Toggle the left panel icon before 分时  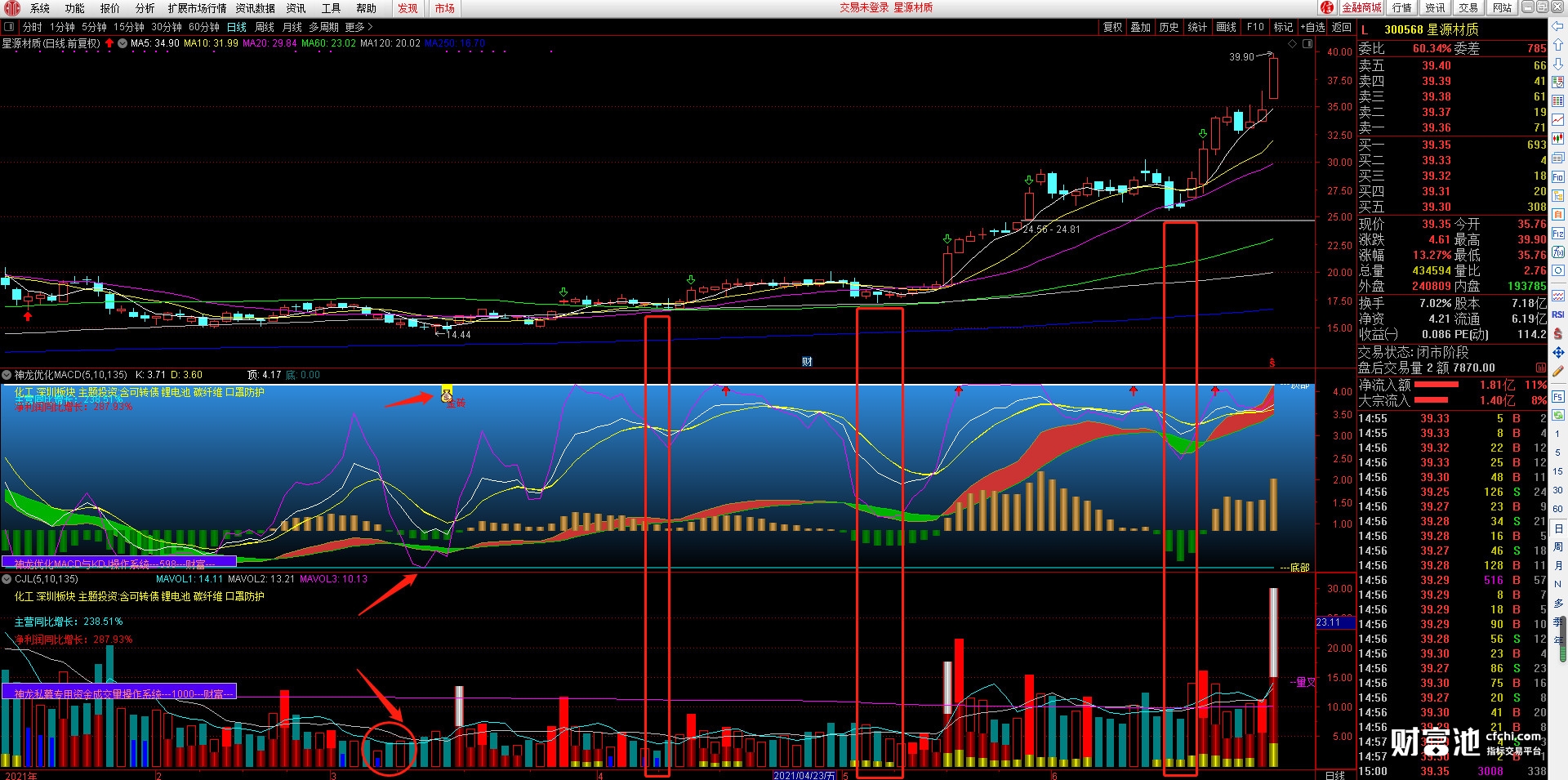(9, 27)
